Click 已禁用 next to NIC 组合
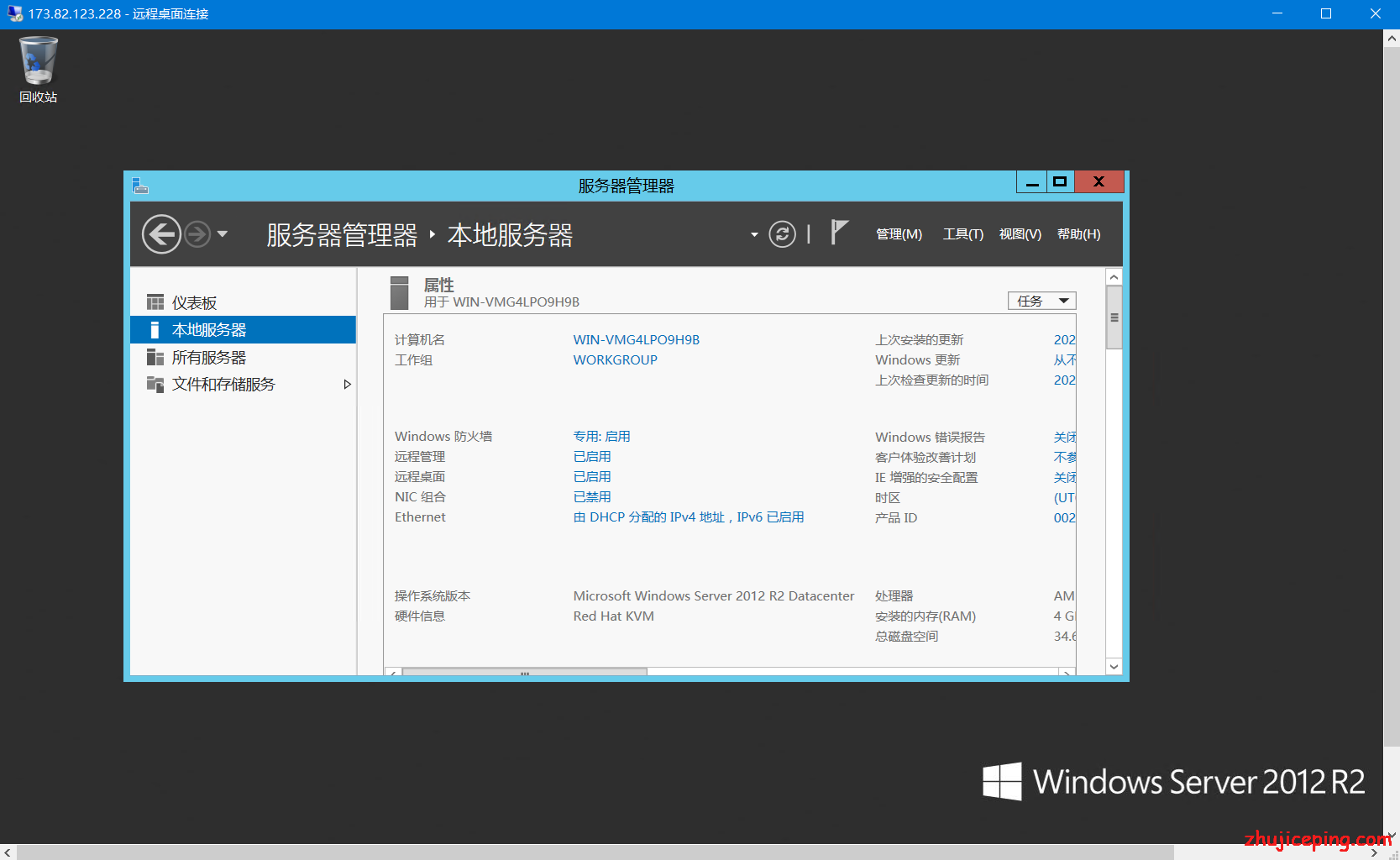Viewport: 1400px width, 860px height. 592,497
